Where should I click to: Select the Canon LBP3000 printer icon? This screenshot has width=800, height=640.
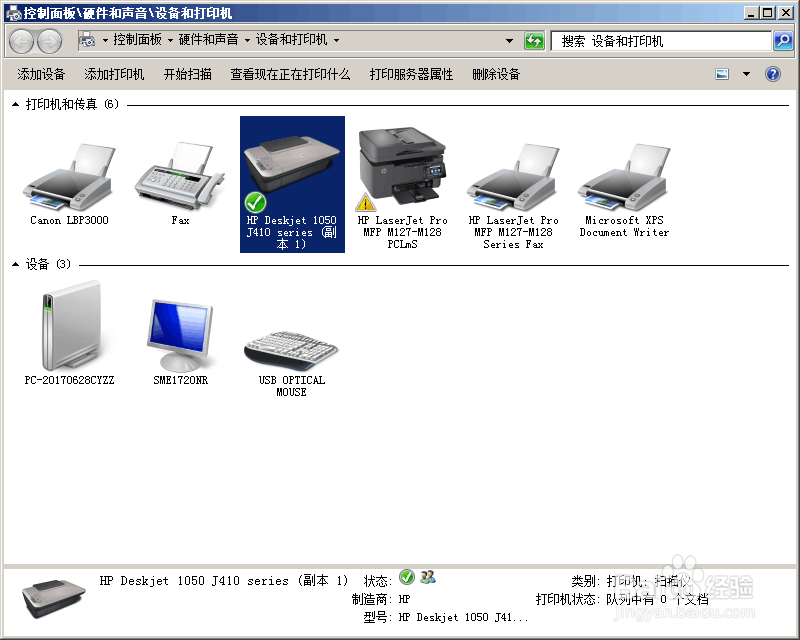[x=69, y=177]
